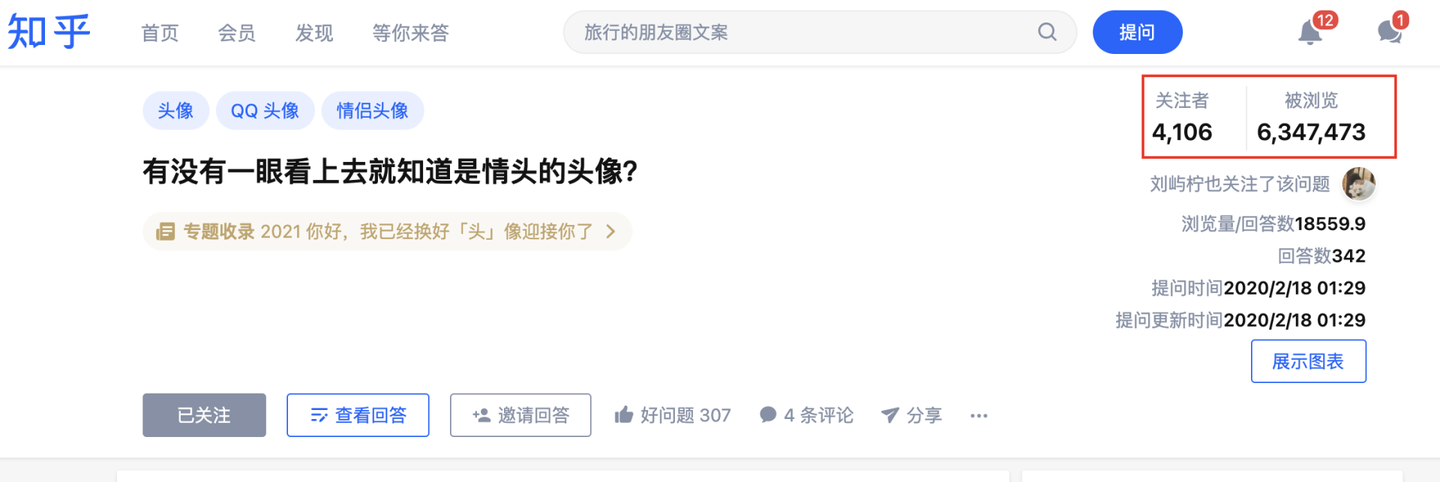Open the notifications bell icon
1440x482 pixels.
click(x=1310, y=32)
